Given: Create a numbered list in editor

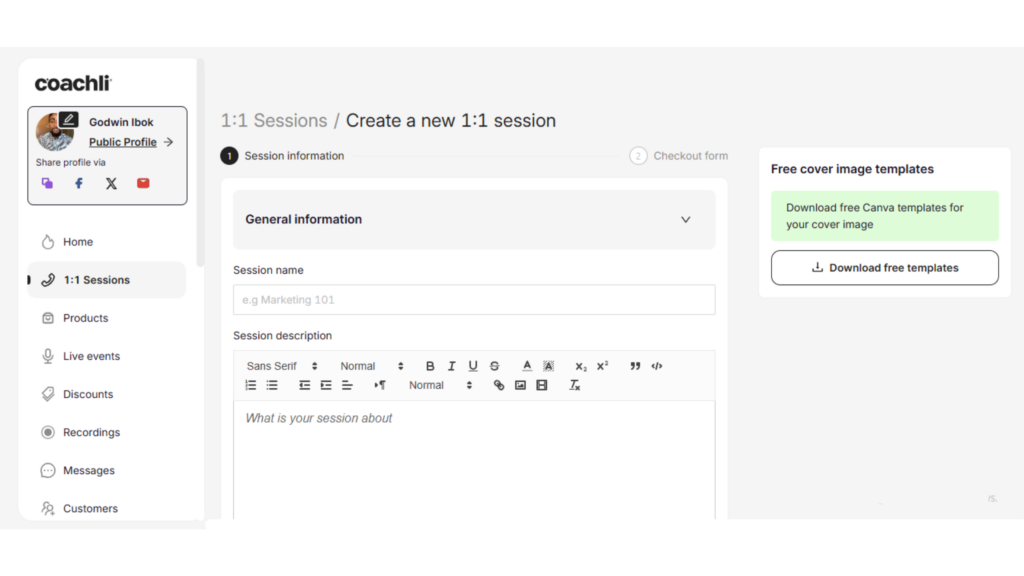Looking at the screenshot, I should [x=251, y=385].
